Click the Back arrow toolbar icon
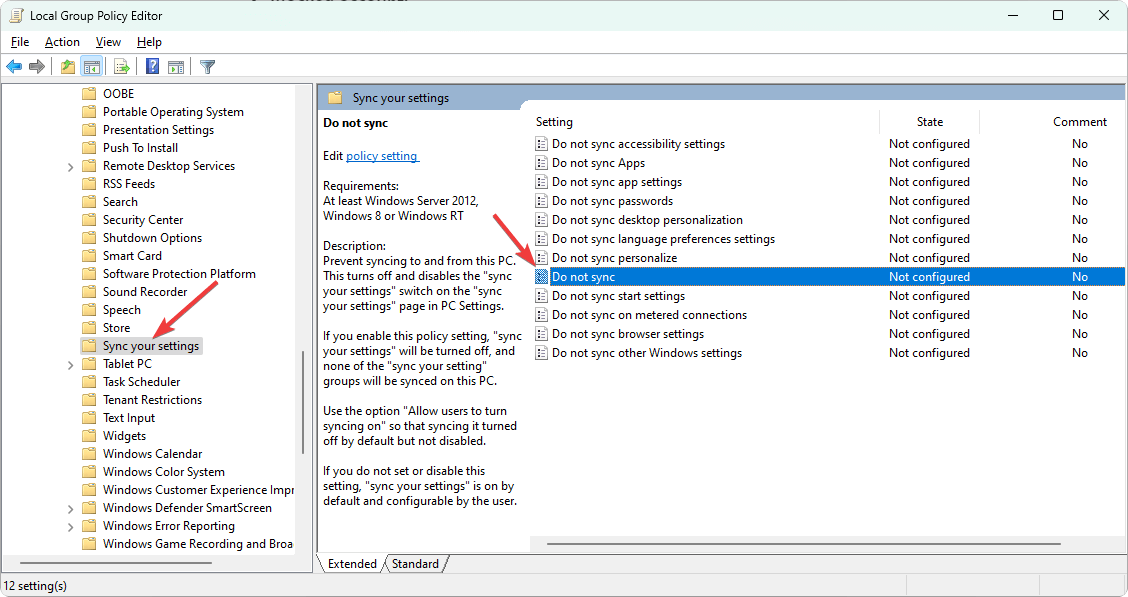This screenshot has height=597, width=1128. point(14,67)
